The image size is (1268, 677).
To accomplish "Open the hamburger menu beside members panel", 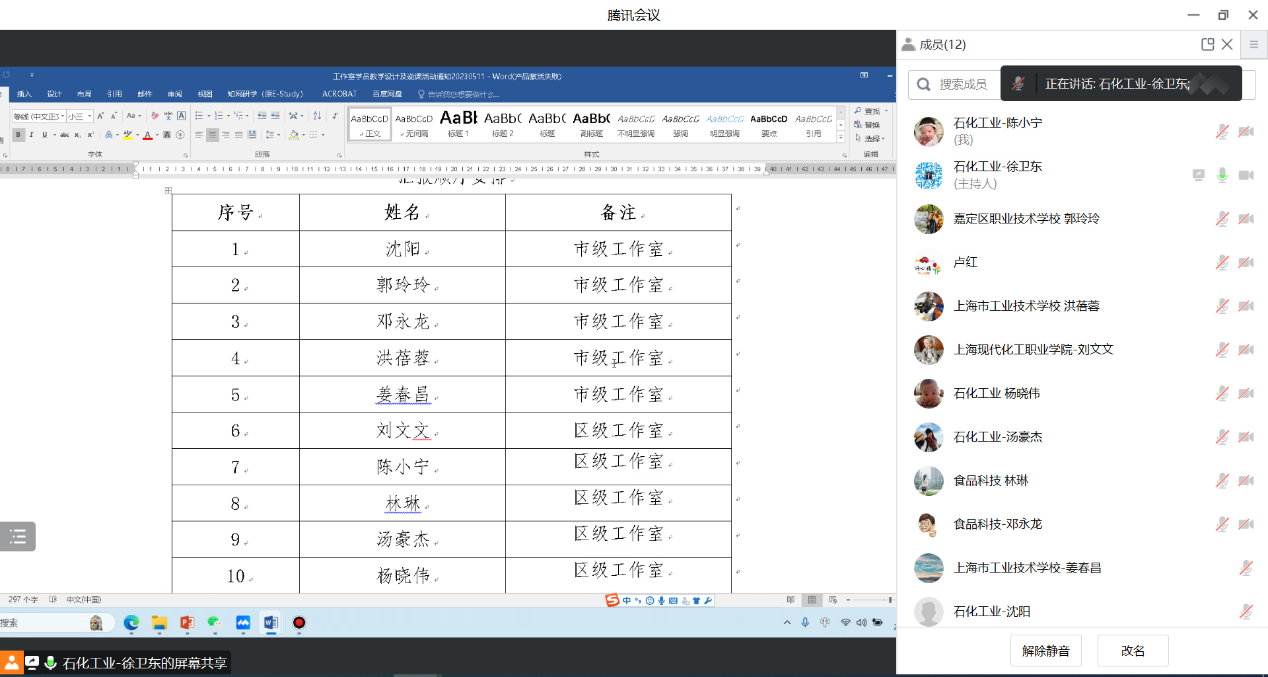I will (x=1254, y=45).
